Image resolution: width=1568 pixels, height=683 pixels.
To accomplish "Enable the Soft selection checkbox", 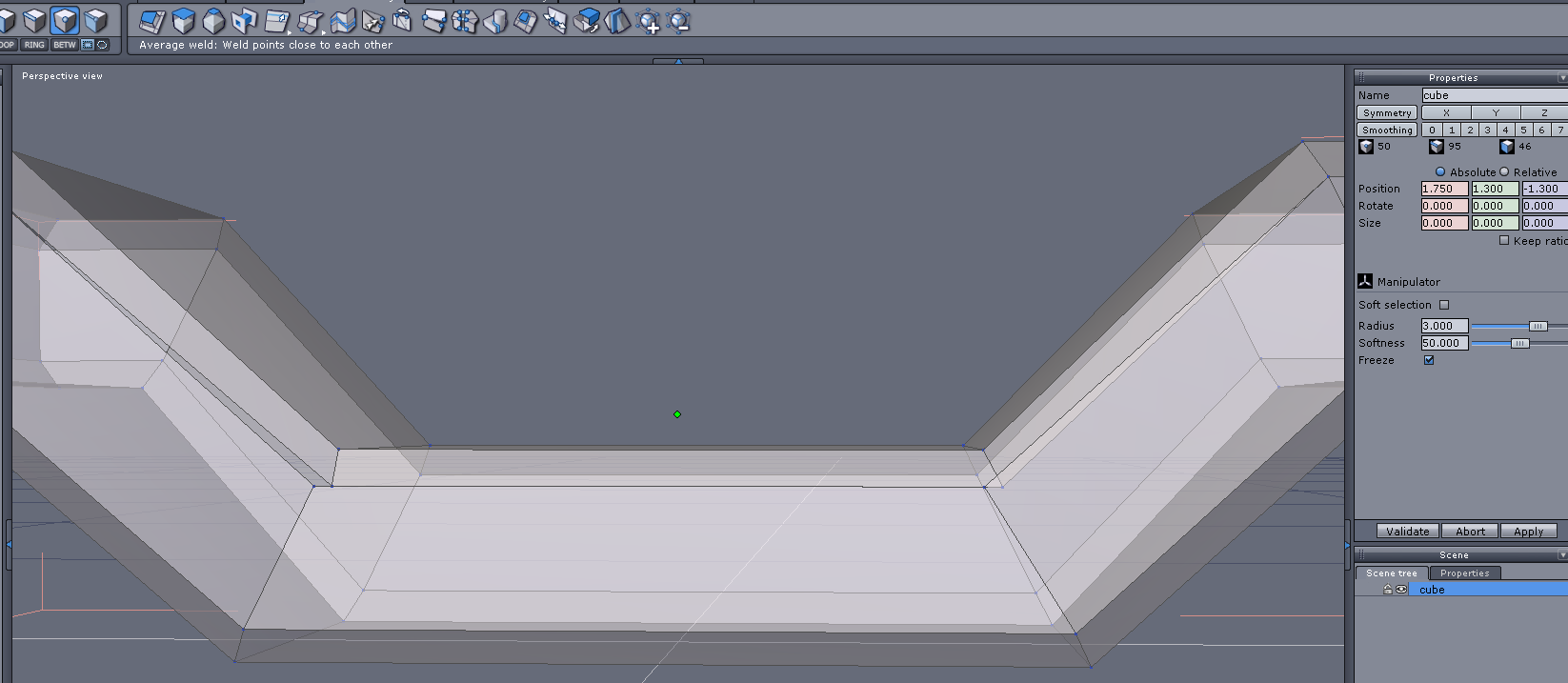I will point(1444,305).
